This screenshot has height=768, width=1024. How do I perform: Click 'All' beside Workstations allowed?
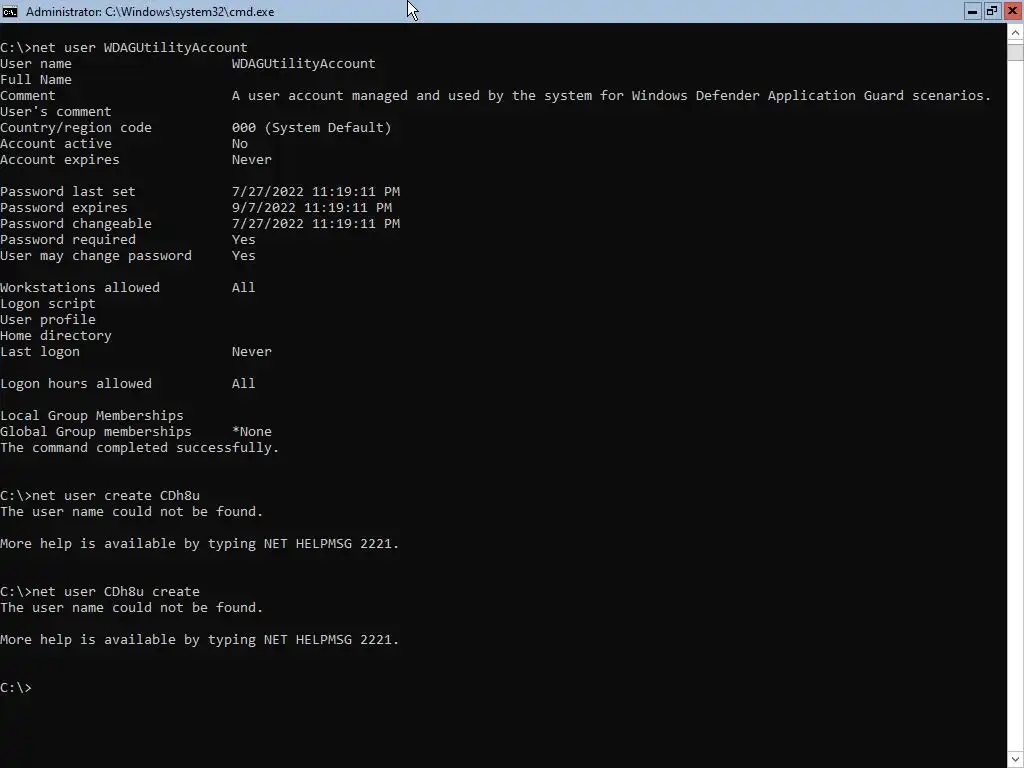[244, 287]
